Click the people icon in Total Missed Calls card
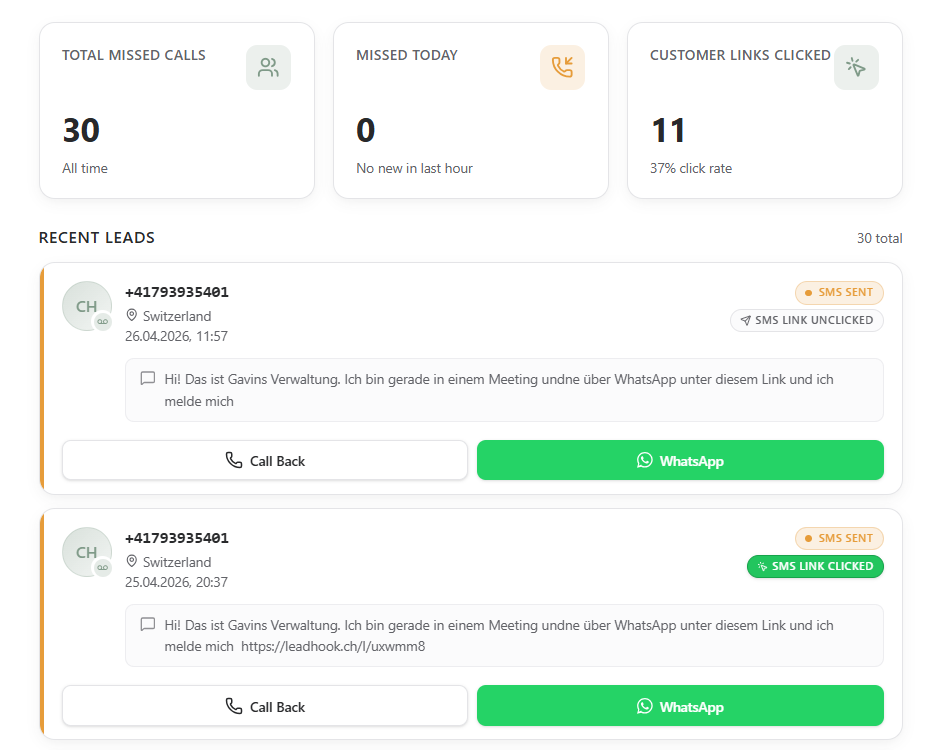Viewport: 947px width, 750px height. pos(268,68)
